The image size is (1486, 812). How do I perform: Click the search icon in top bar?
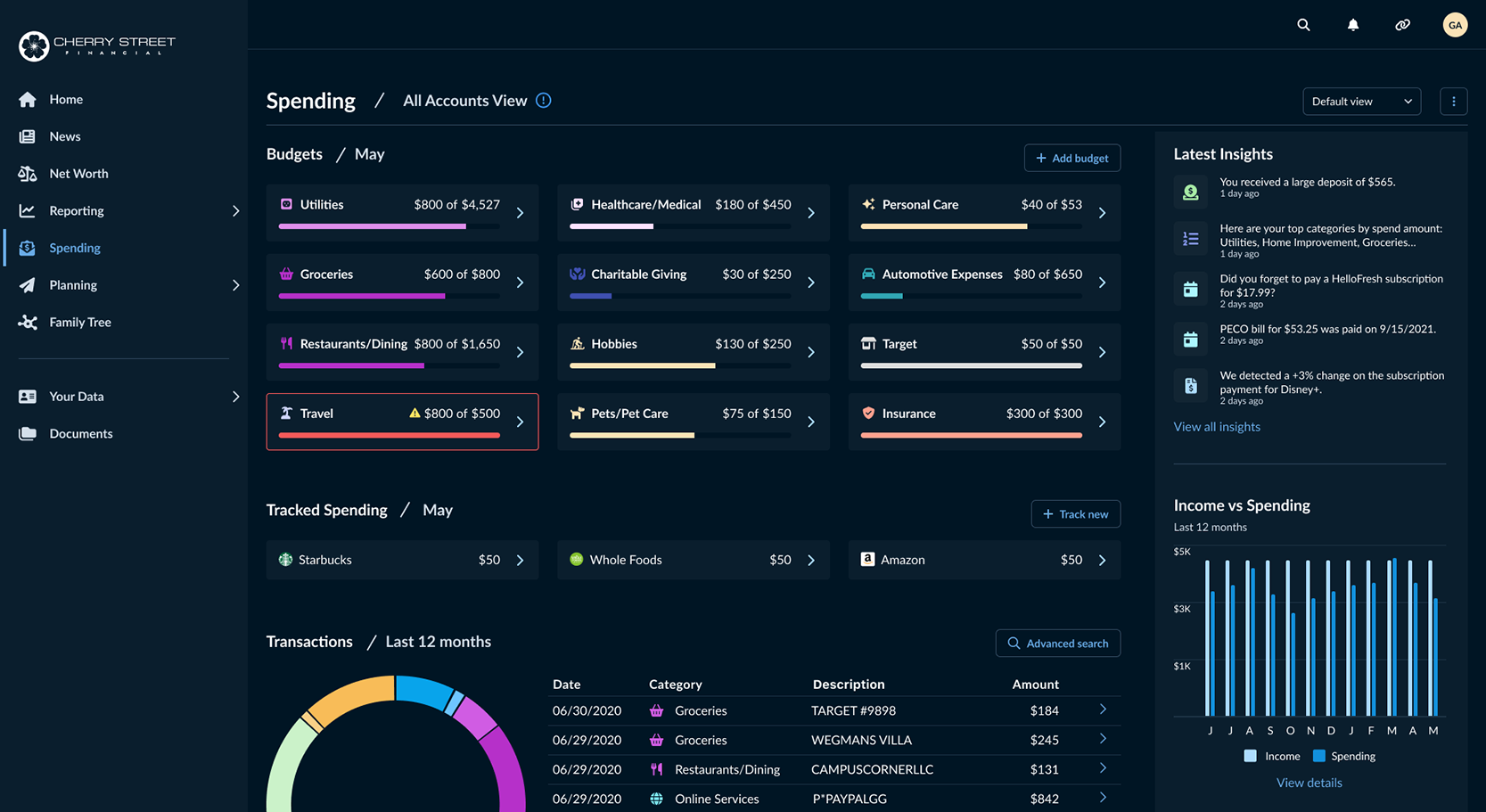[1303, 25]
